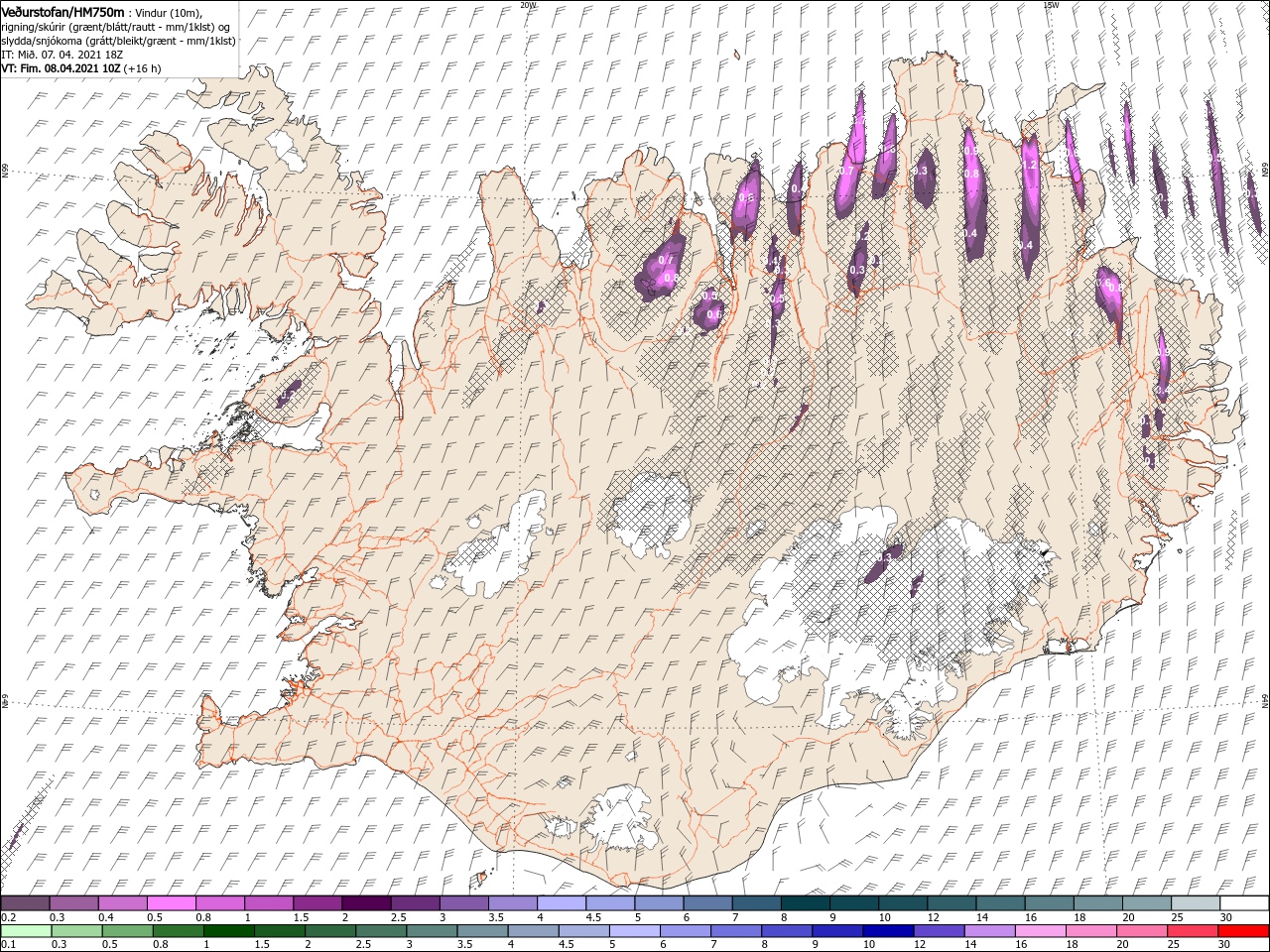Pick the light pink 16 swatch in lower legend
Image resolution: width=1270 pixels, height=952 pixels.
(x=1041, y=931)
